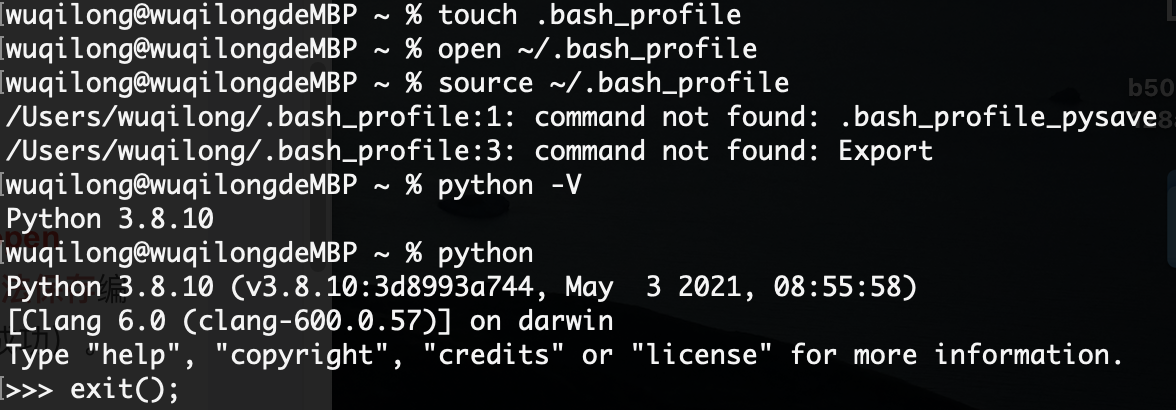Viewport: 1176px width, 410px height.
Task: Click the 'open ~/.bash_profile' command line
Action: pos(382,49)
